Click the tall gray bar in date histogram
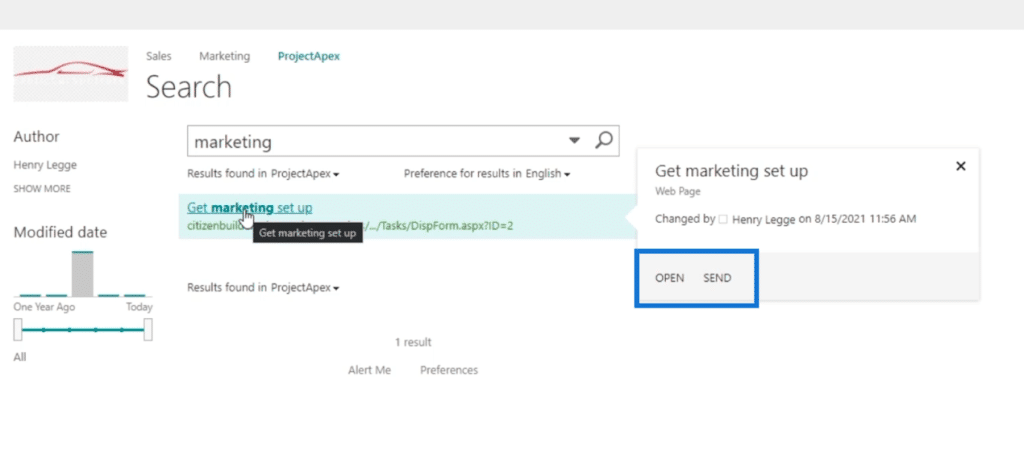This screenshot has height=452, width=1024. click(x=82, y=274)
